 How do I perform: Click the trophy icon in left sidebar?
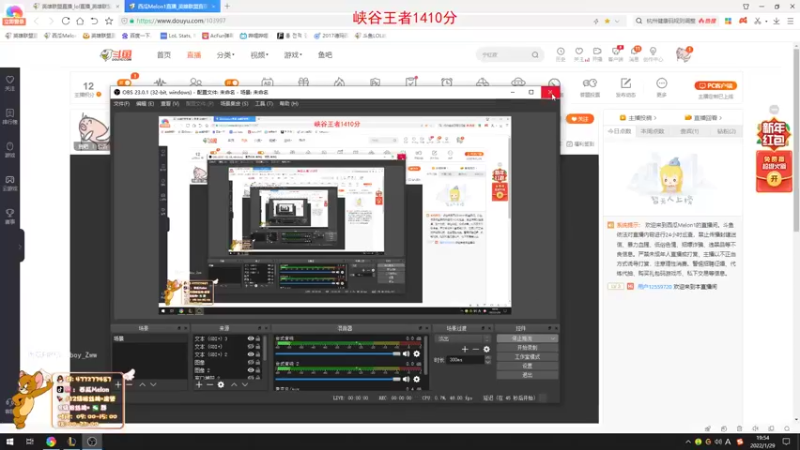(10, 213)
